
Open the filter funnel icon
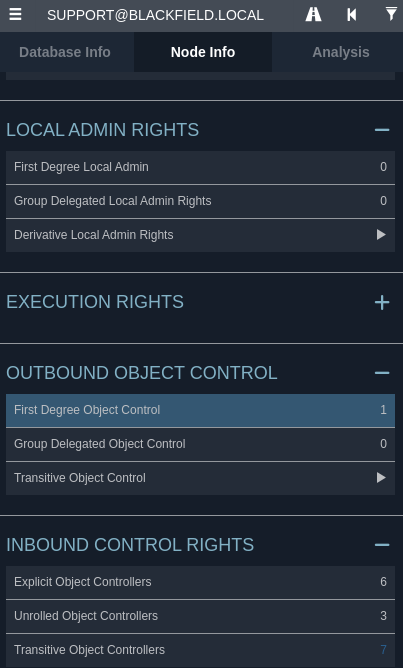[391, 14]
